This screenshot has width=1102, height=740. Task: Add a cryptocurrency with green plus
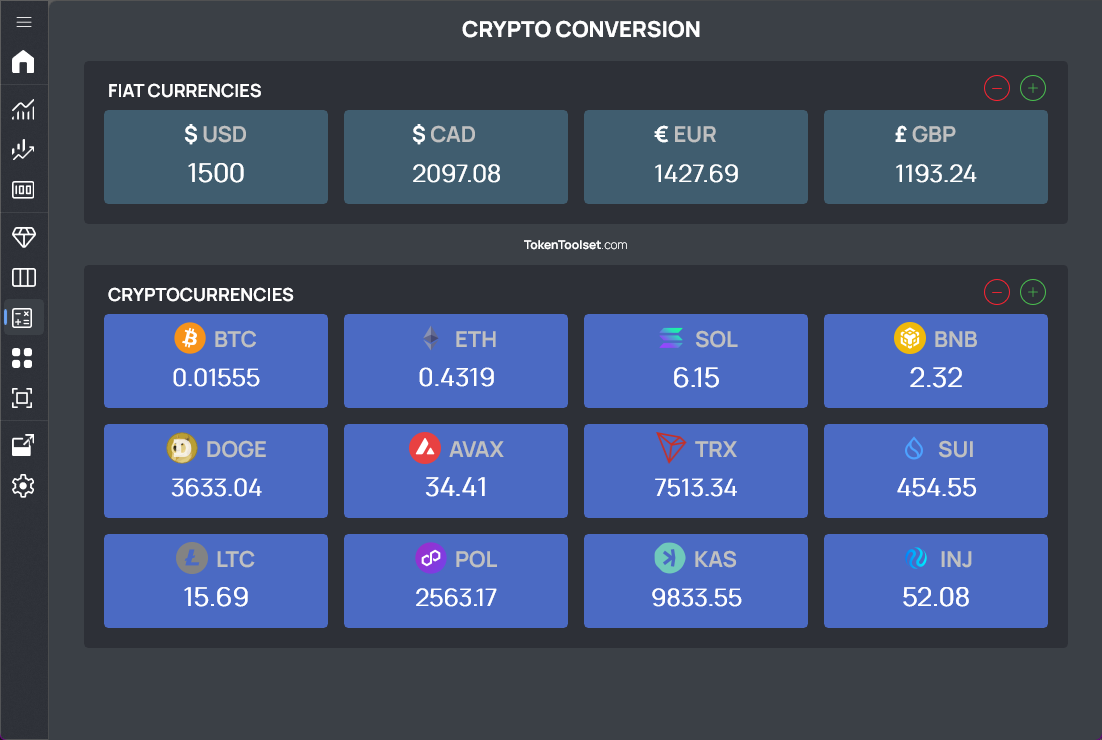1032,292
